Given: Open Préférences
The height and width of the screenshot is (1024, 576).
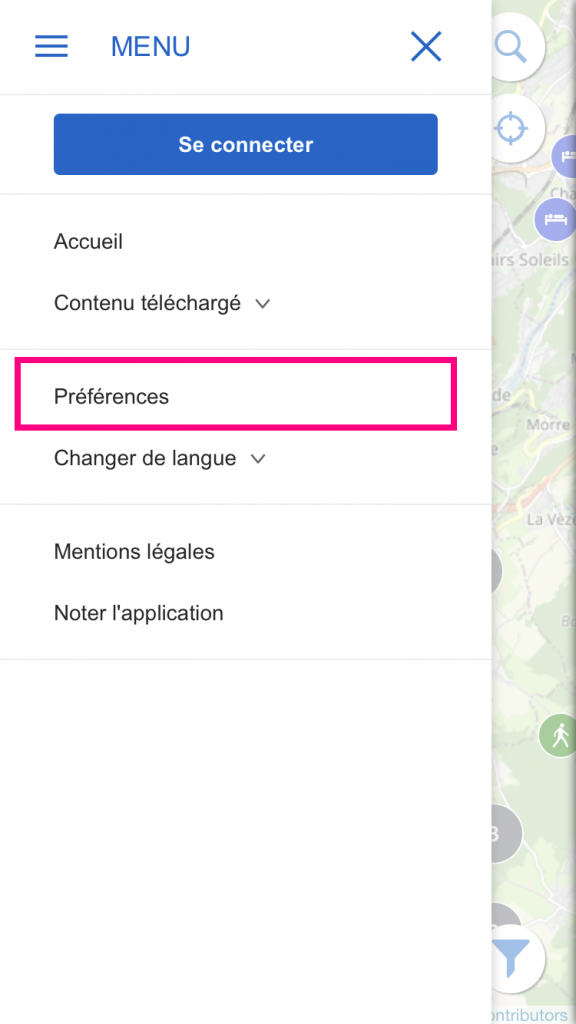Looking at the screenshot, I should tap(111, 396).
